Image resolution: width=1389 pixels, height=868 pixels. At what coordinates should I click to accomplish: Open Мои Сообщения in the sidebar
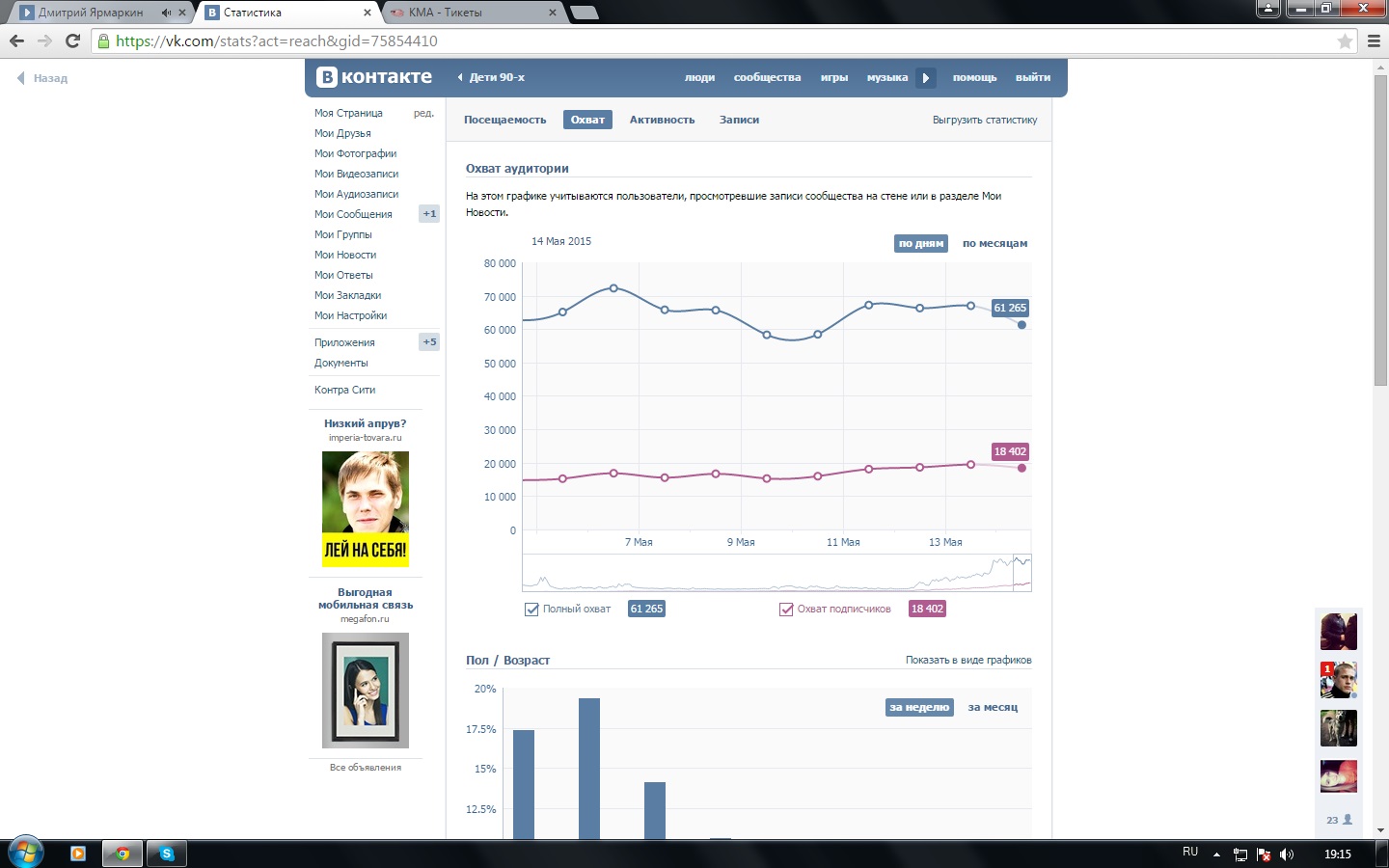(x=353, y=214)
